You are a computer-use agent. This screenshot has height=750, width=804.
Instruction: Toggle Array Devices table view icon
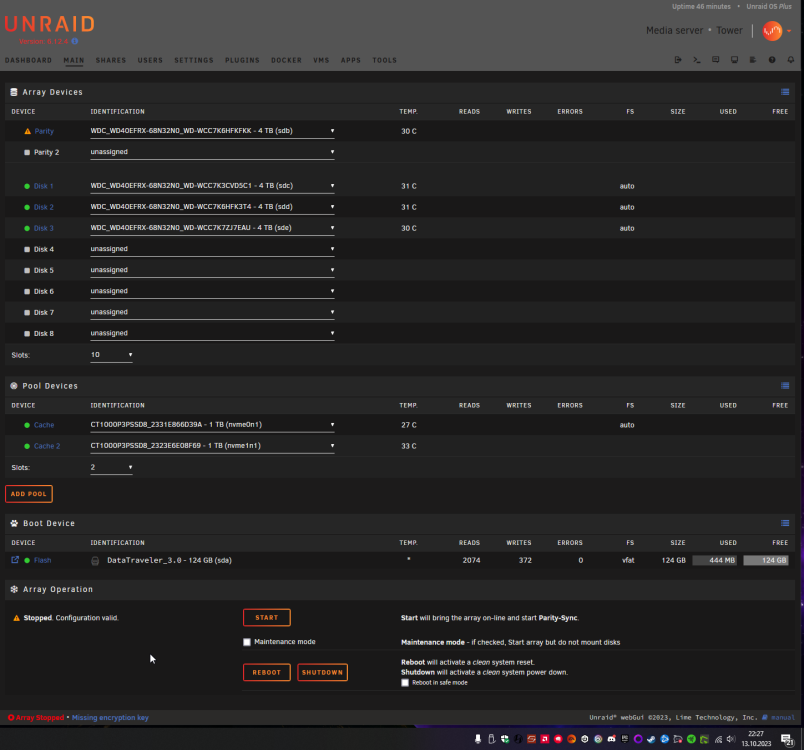click(x=785, y=92)
